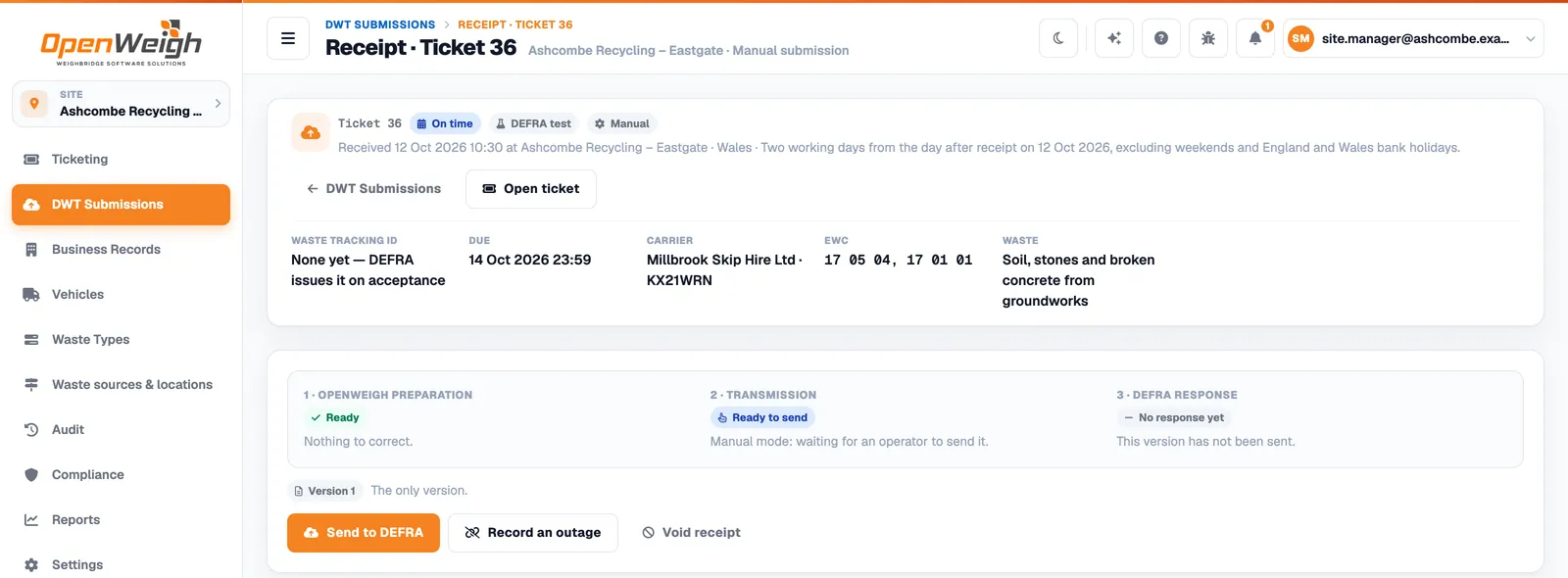Viewport: 1568px width, 578px height.
Task: Expand the site.manager account dropdown
Action: (x=1413, y=38)
